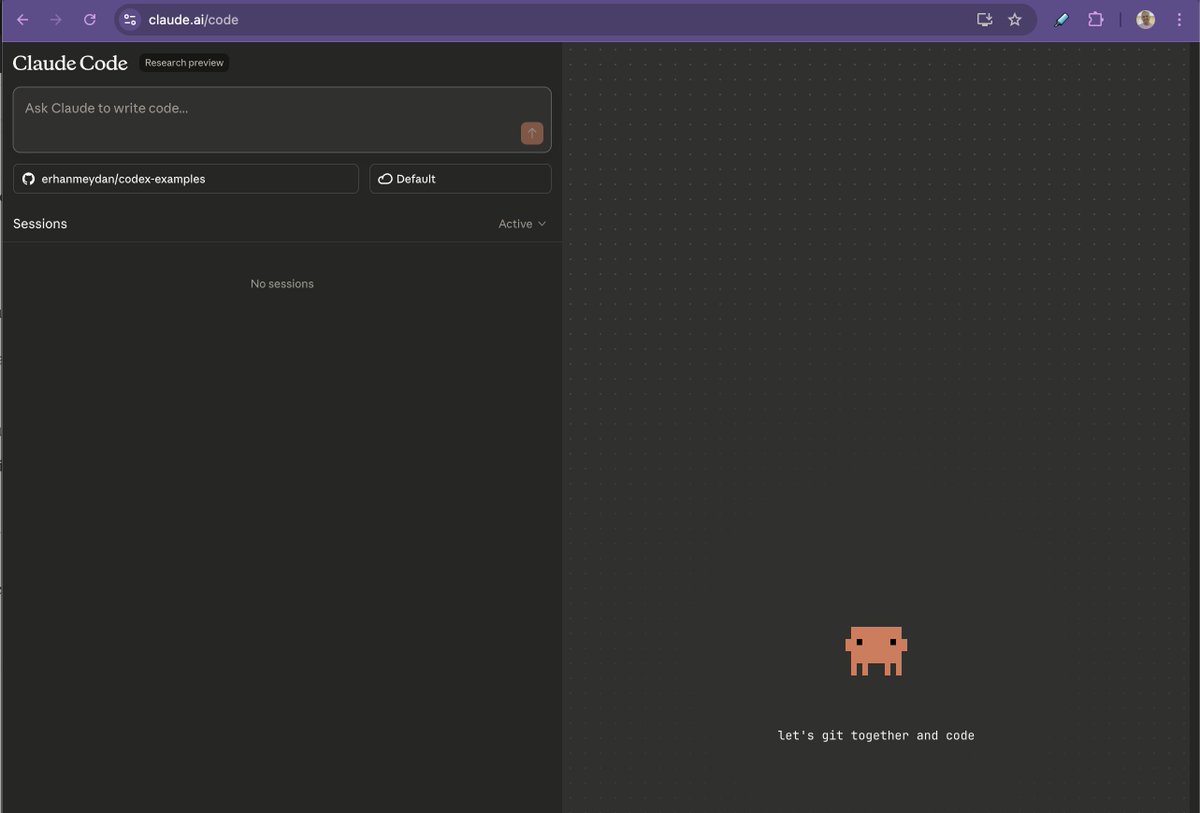Open site information icon in address bar
Viewport: 1200px width, 813px height.
click(x=130, y=19)
